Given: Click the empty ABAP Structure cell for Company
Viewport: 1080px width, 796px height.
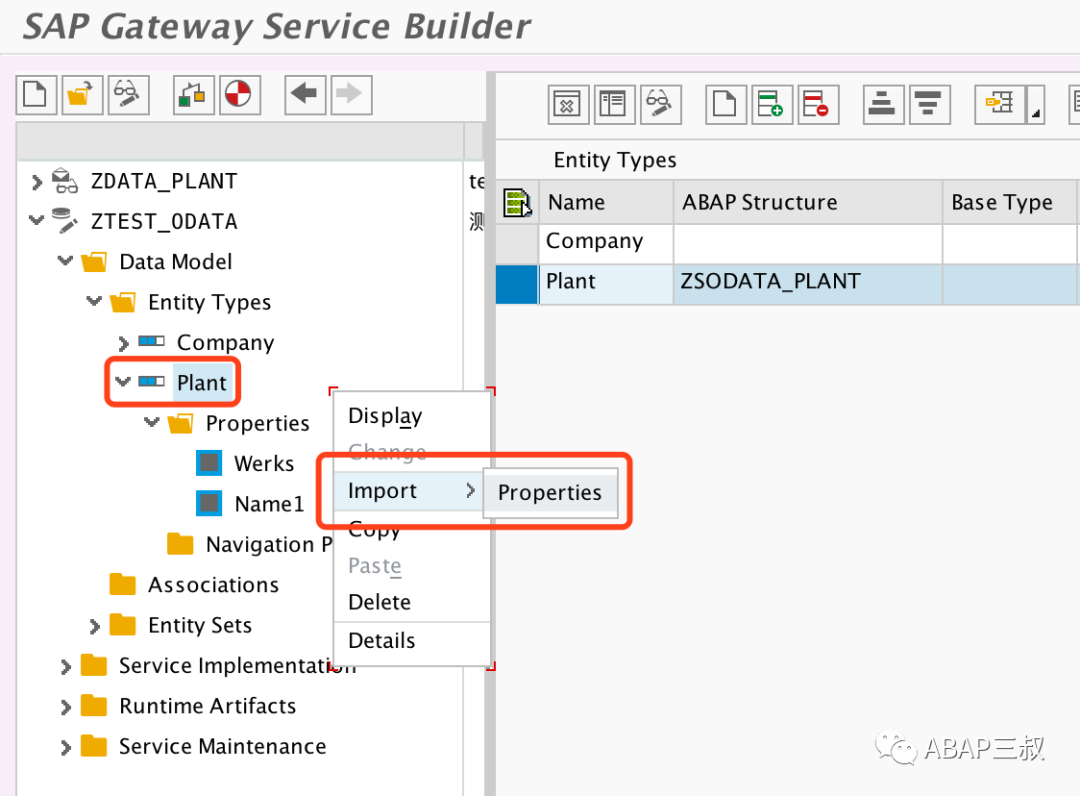Looking at the screenshot, I should tap(808, 243).
